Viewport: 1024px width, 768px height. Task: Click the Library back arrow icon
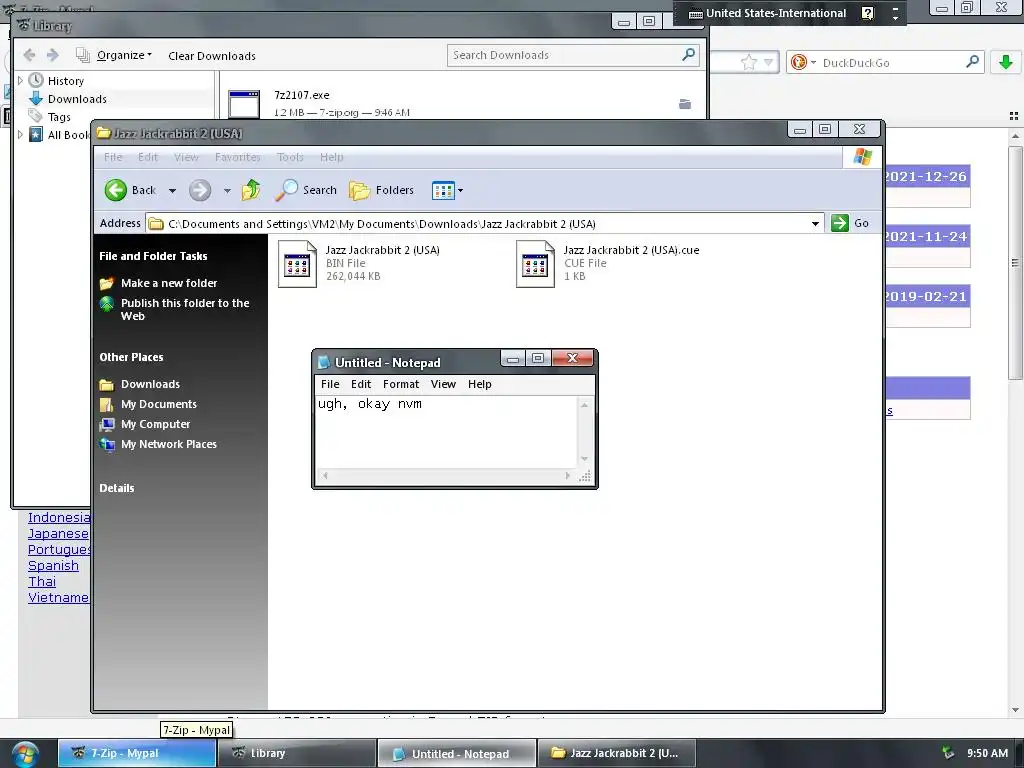tap(29, 55)
